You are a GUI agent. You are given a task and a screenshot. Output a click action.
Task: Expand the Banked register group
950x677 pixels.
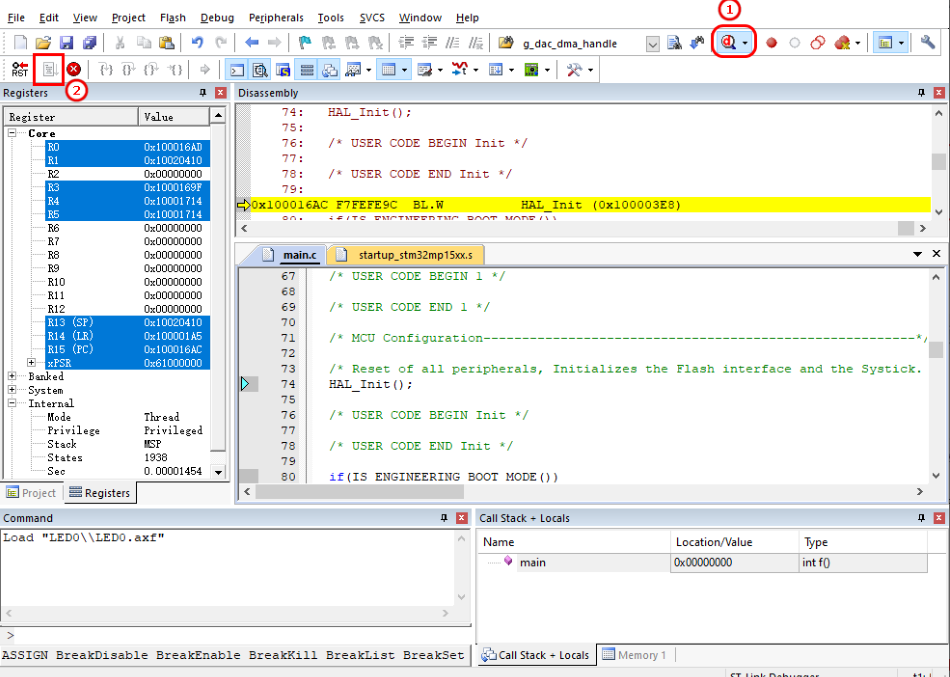point(12,376)
